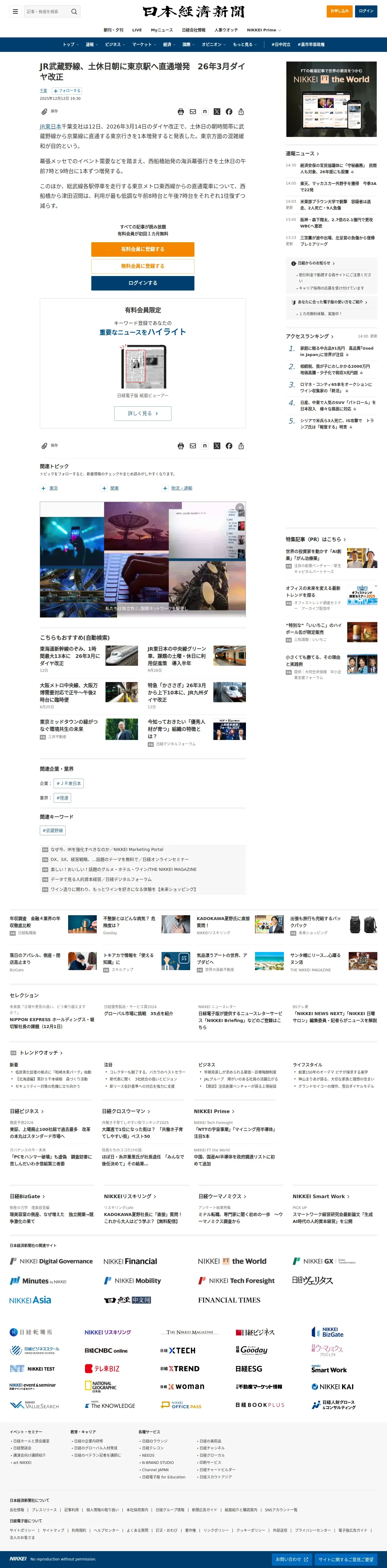Close the ad overlay X button
Screen dimensions: 387x1568
click(x=240, y=507)
